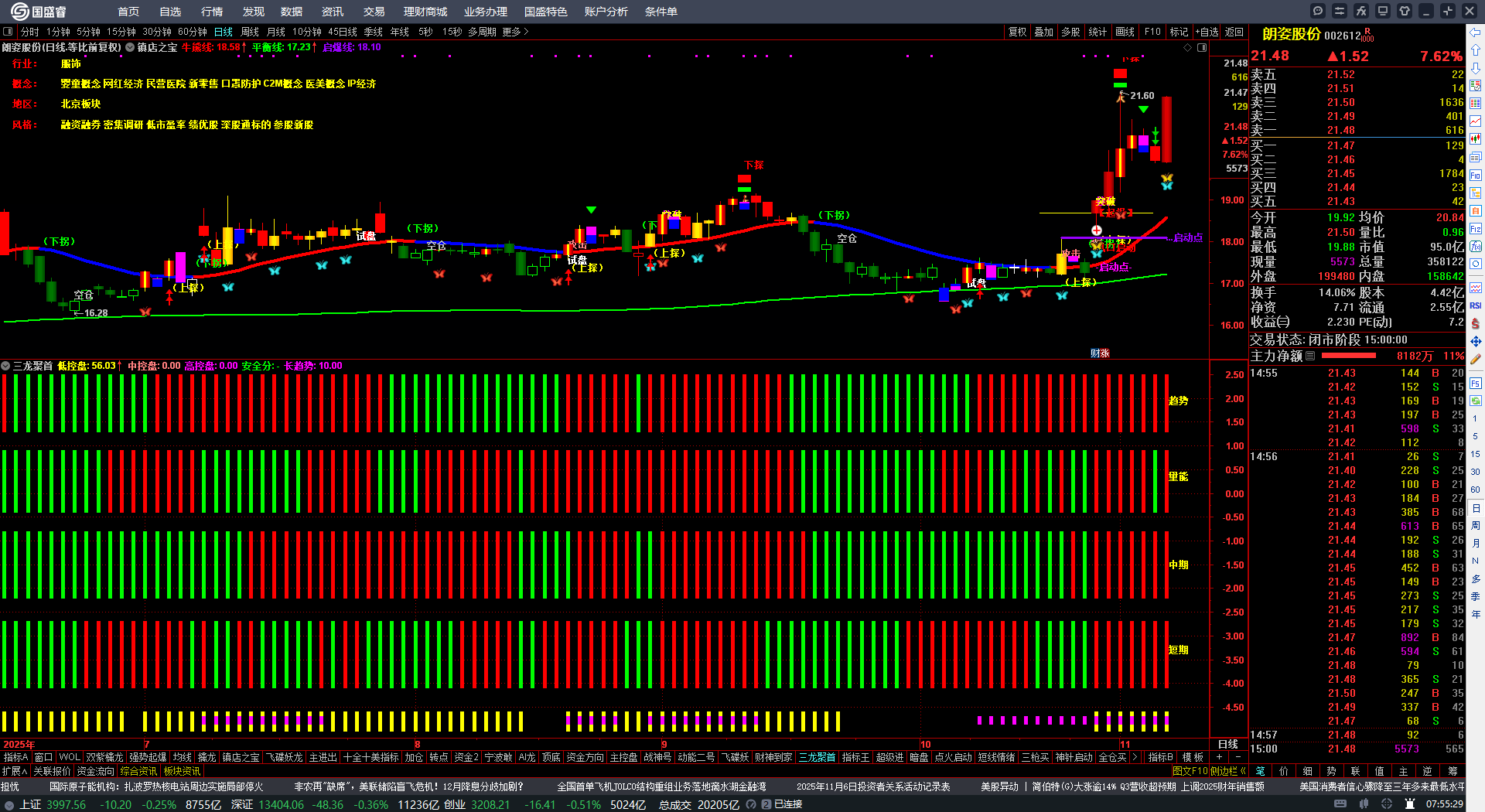Expand the 更多 periods dropdown
The width and height of the screenshot is (1485, 812).
tap(515, 32)
